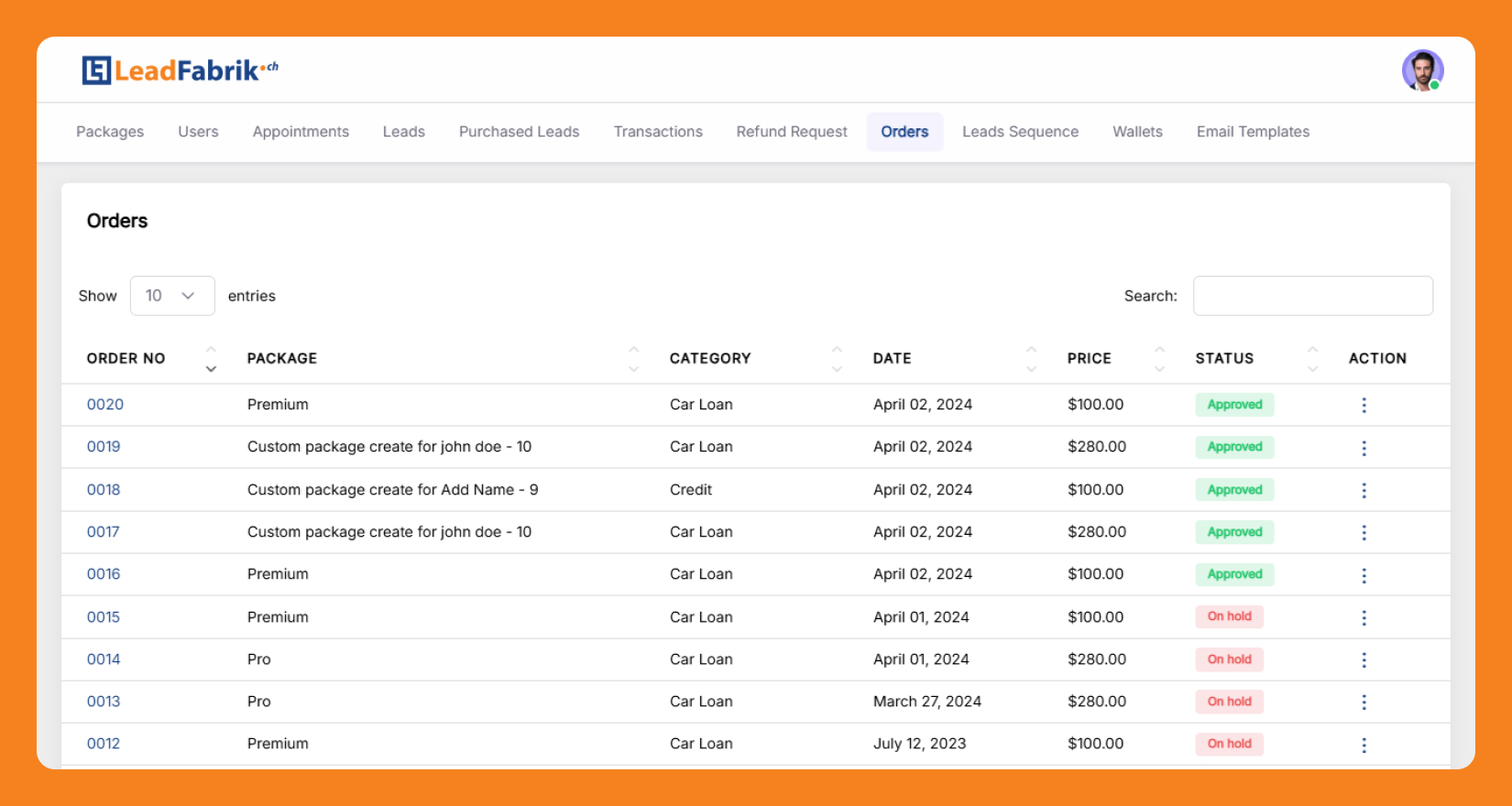
Task: Open the user profile avatar
Action: (x=1422, y=71)
